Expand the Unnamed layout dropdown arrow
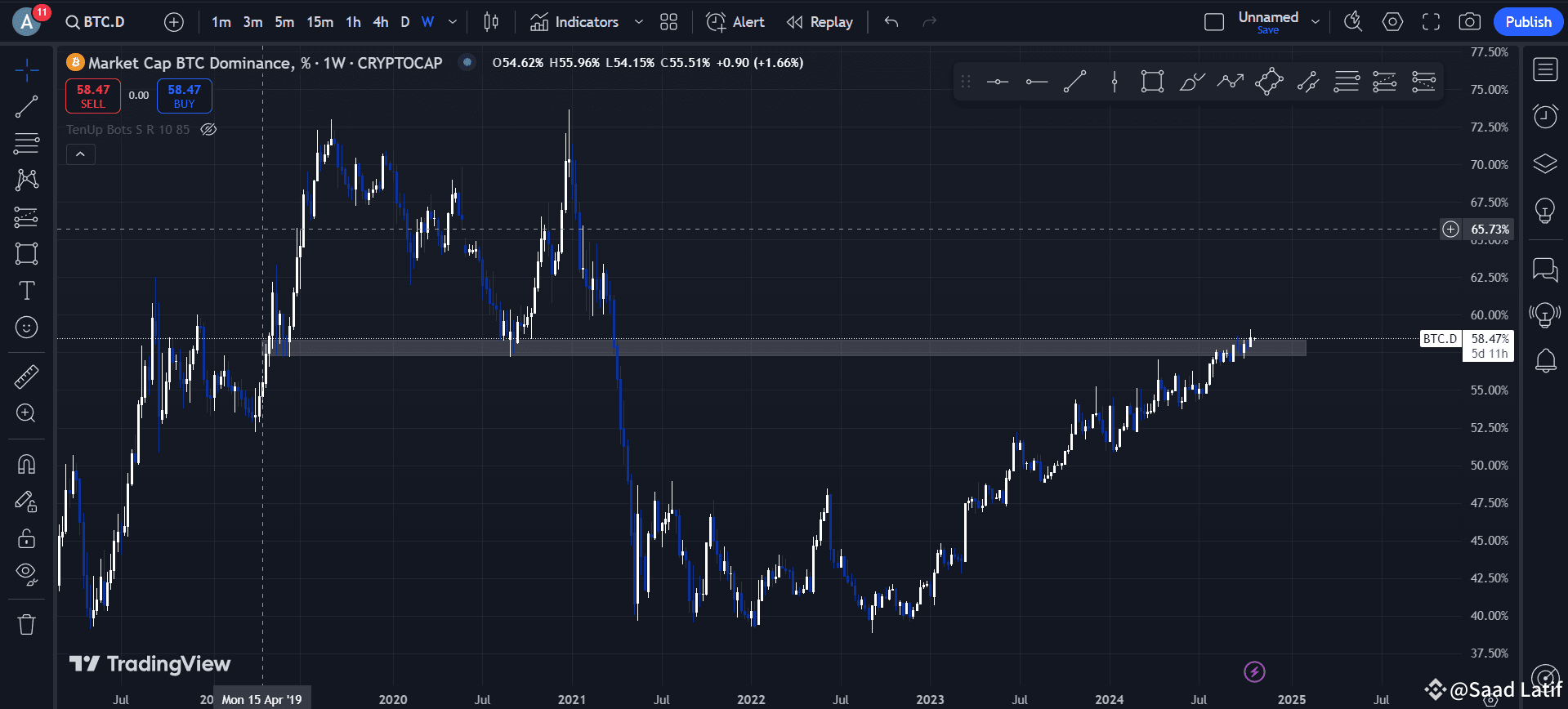The image size is (1568, 709). pos(1316,22)
